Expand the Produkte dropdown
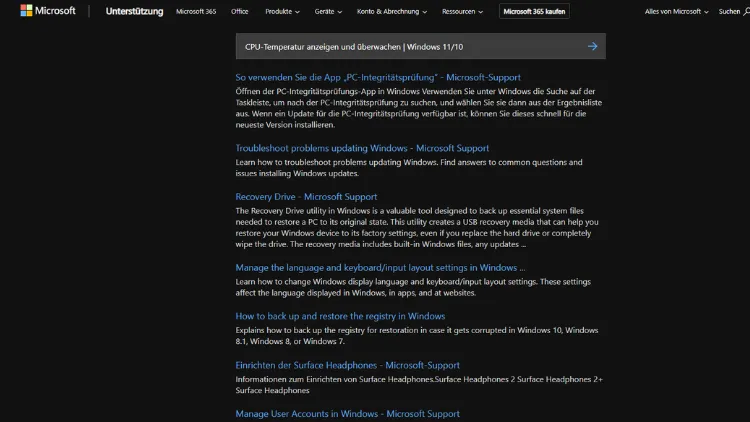This screenshot has height=422, width=750. pos(282,11)
